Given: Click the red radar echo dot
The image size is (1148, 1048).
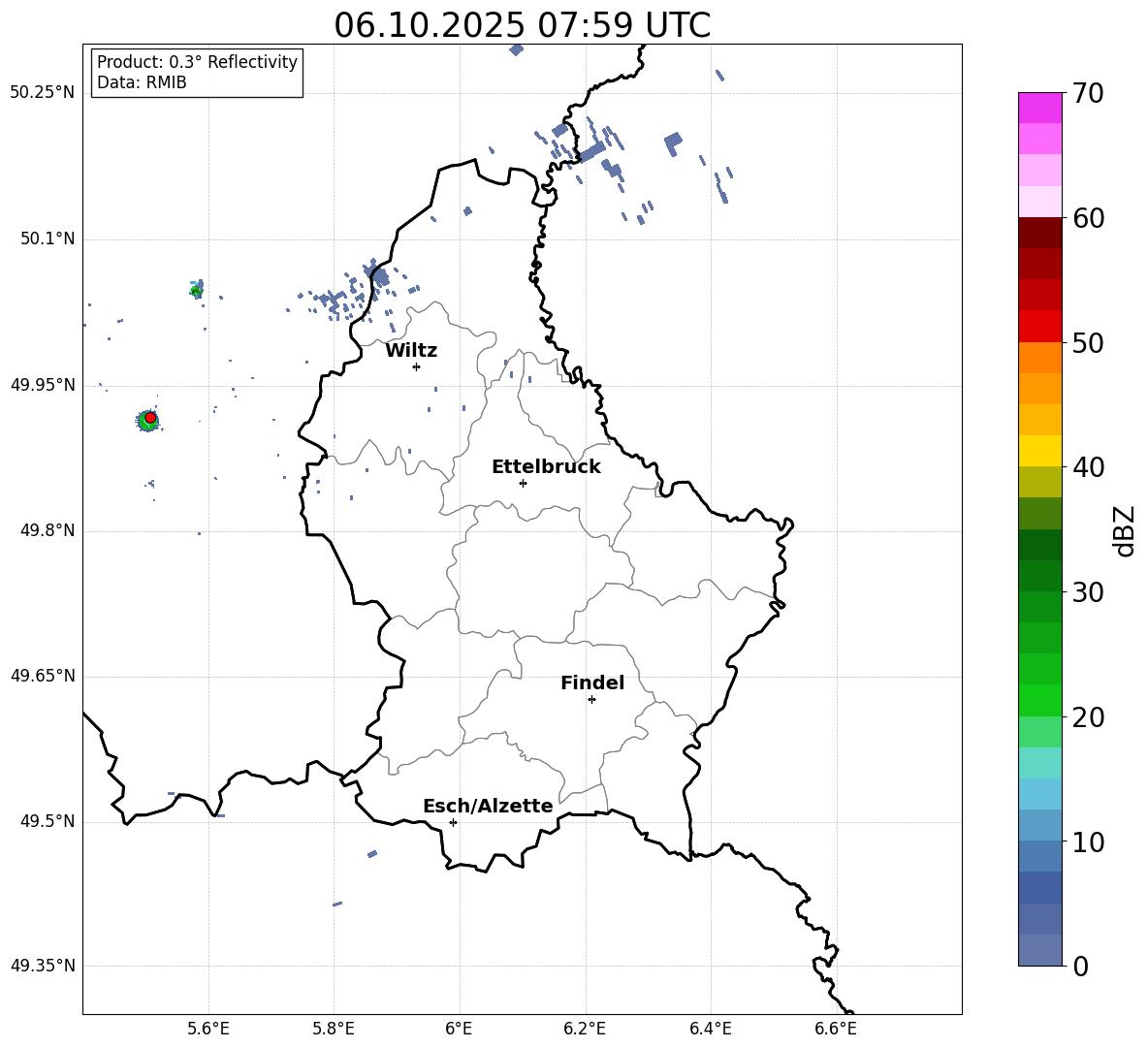Looking at the screenshot, I should coord(150,418).
